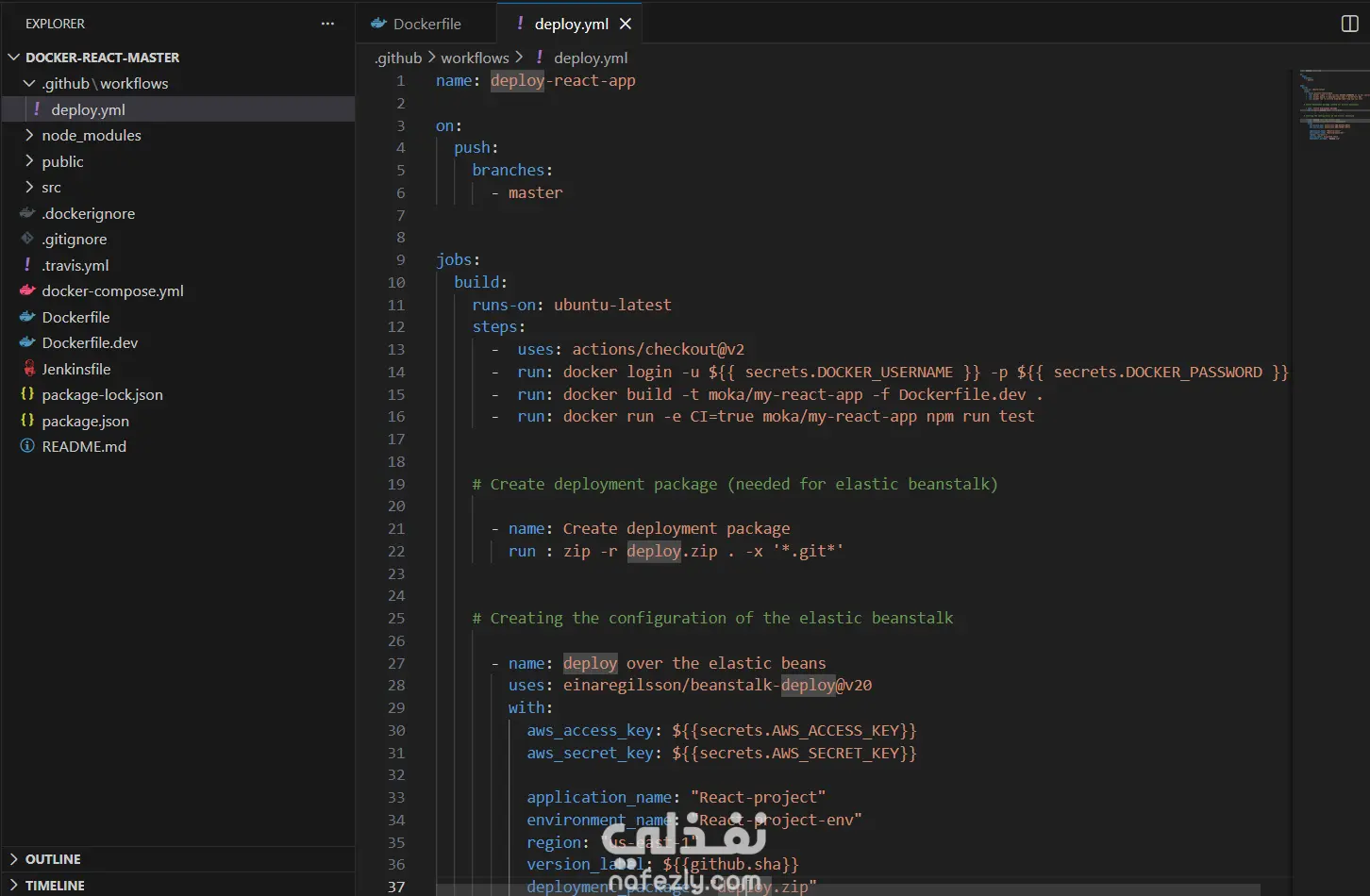
Task: Click 'jobs:' key on line 9
Action: point(458,259)
